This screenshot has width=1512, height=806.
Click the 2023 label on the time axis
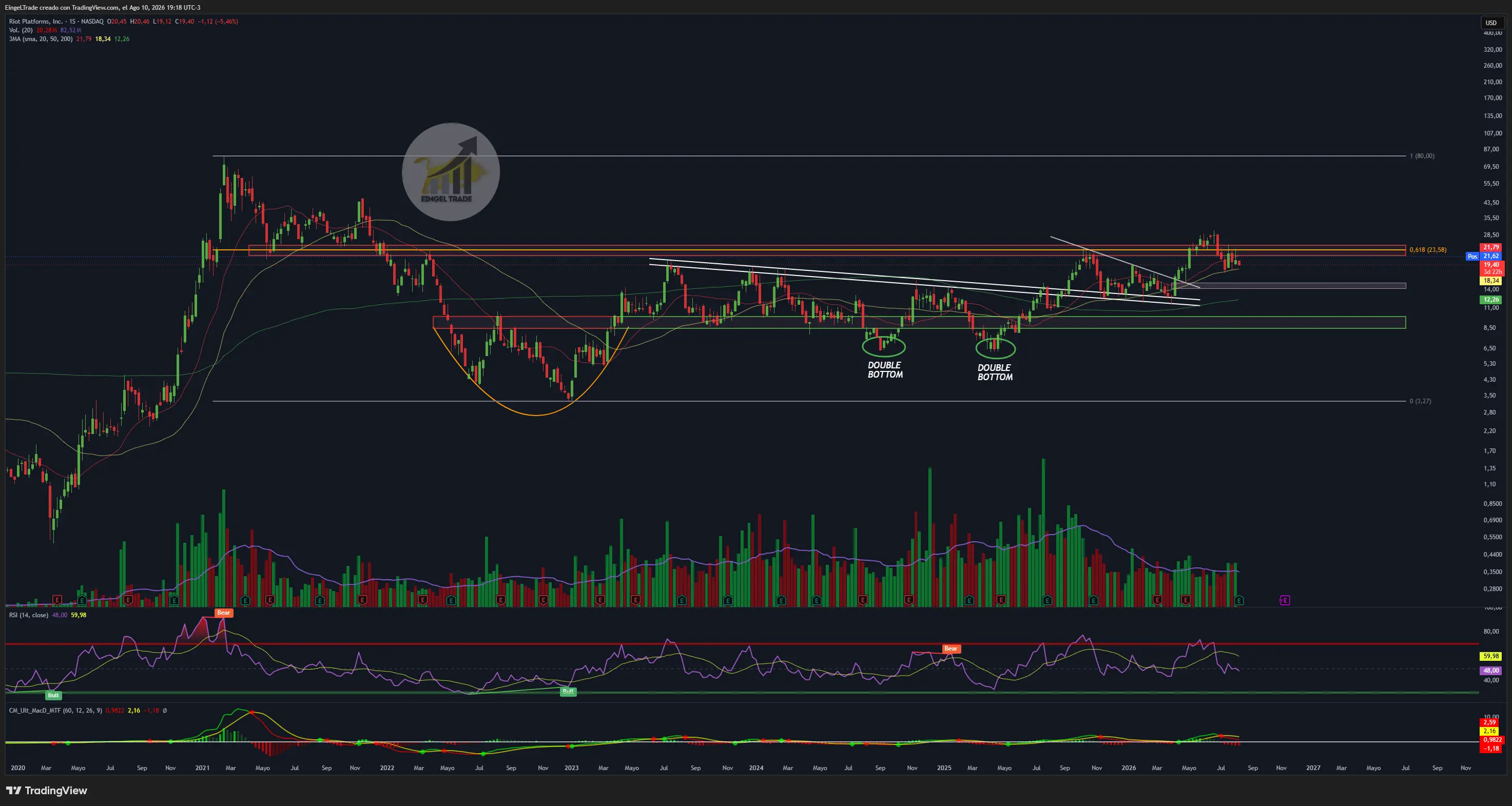(x=571, y=768)
